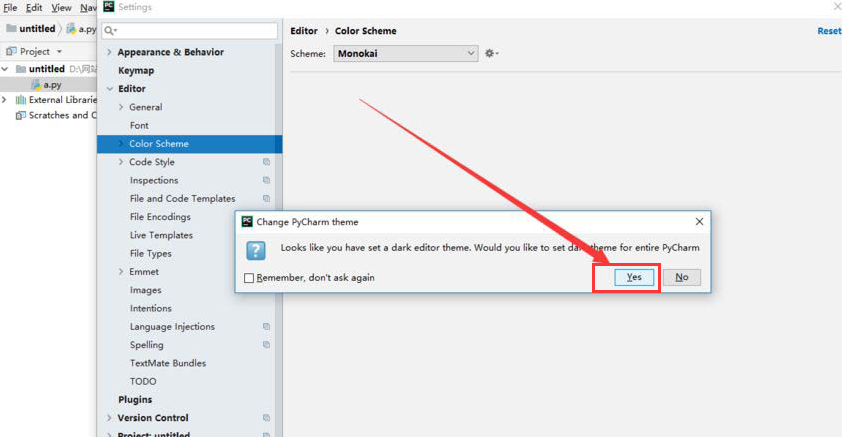Open the File menu
842x437 pixels.
[x=10, y=8]
